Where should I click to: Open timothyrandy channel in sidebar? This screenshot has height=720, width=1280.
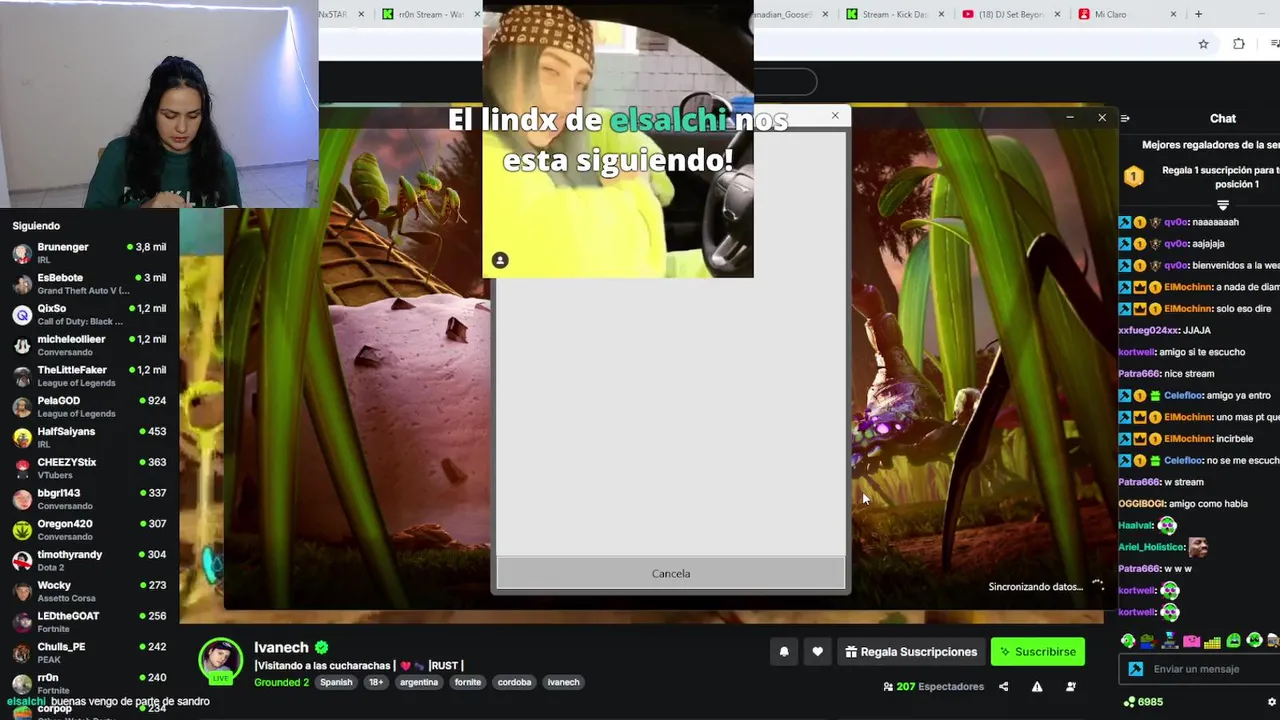[x=90, y=560]
